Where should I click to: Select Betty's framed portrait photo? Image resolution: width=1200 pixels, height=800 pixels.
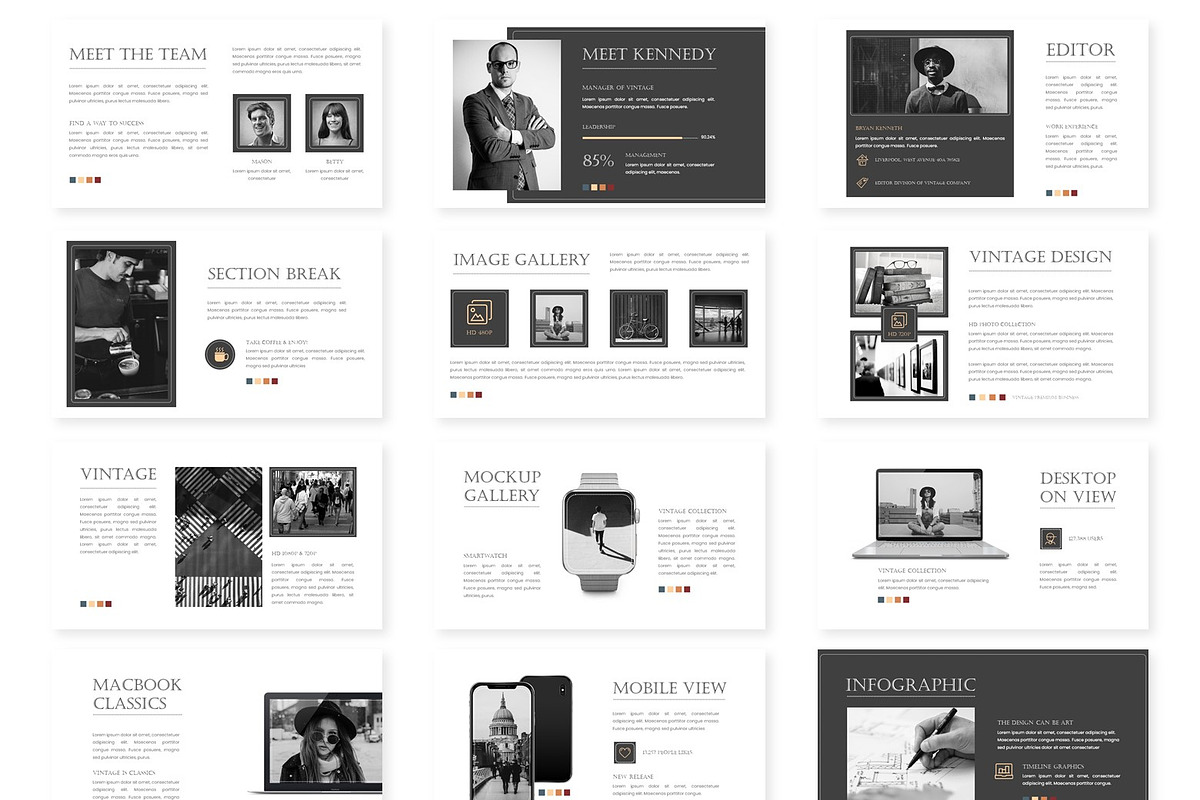tap(334, 124)
